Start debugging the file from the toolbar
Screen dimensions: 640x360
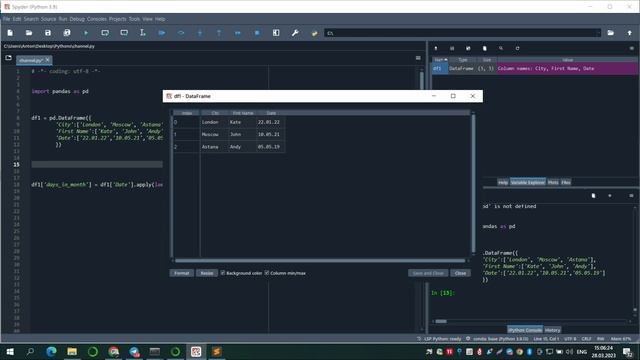(162, 33)
